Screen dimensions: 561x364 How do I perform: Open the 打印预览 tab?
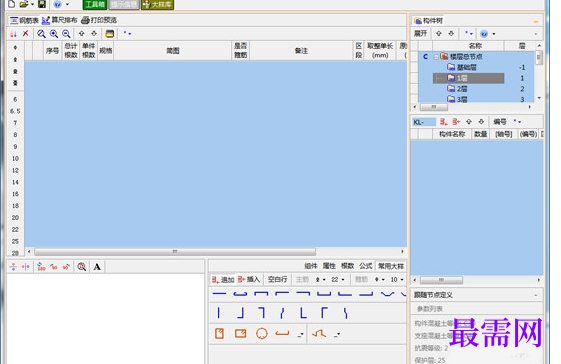tap(99, 20)
